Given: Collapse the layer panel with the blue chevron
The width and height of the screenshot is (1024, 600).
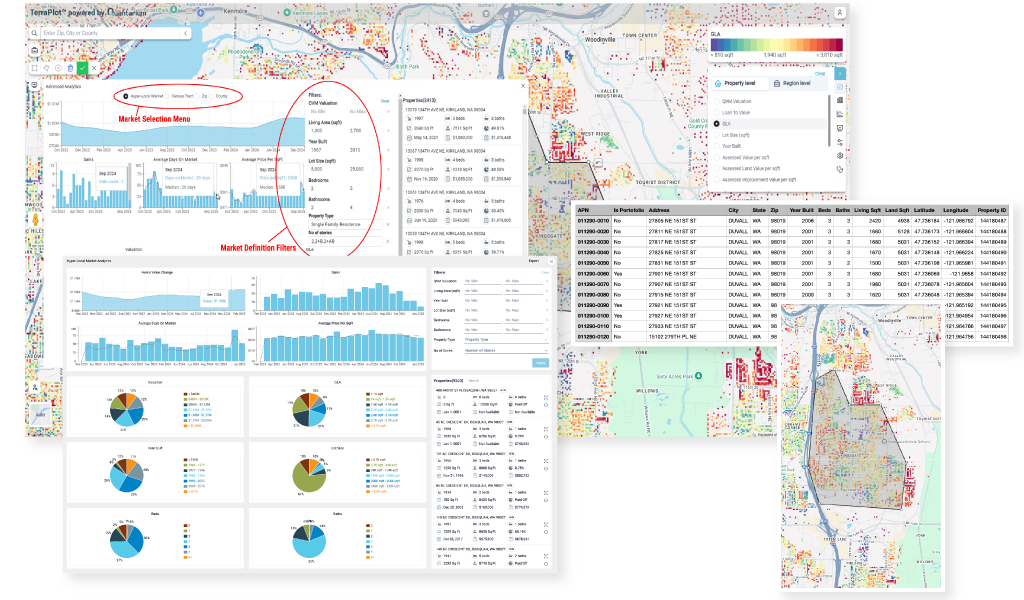Looking at the screenshot, I should [840, 73].
